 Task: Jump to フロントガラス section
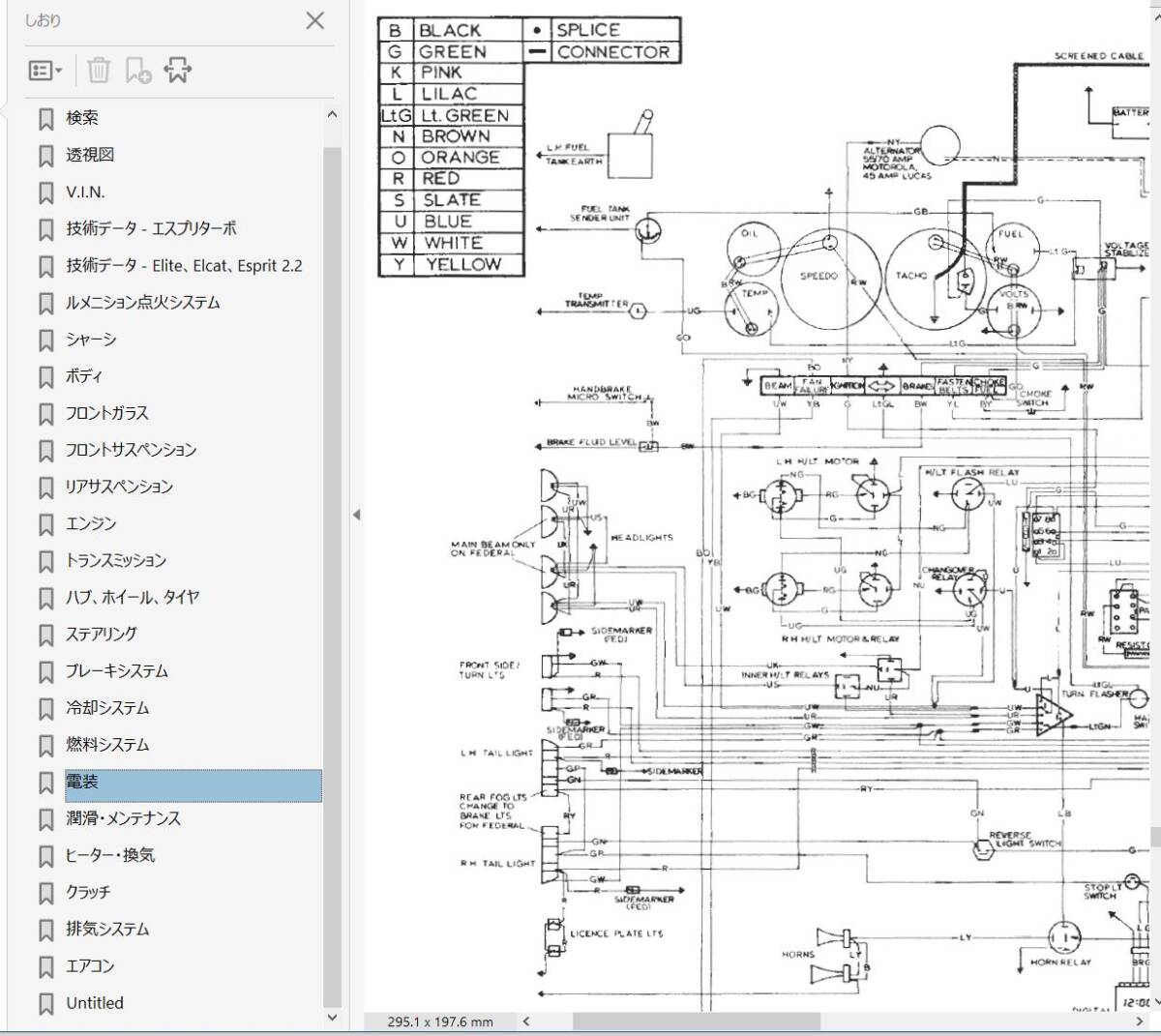106,413
